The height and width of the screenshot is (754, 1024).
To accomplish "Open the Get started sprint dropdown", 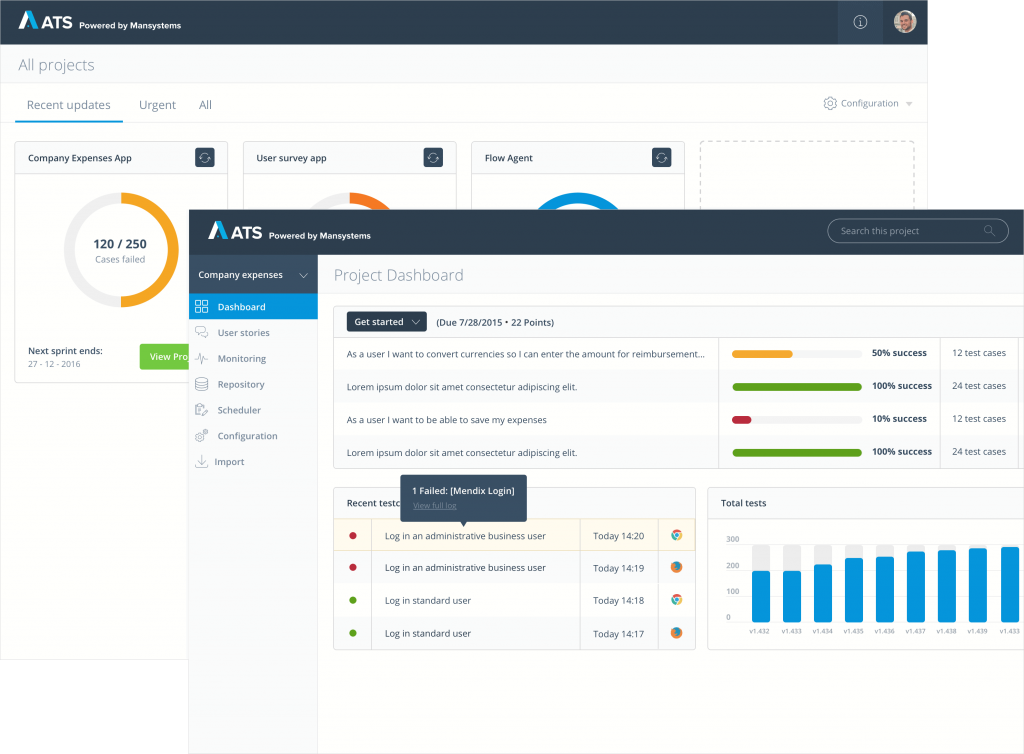I will click(386, 322).
